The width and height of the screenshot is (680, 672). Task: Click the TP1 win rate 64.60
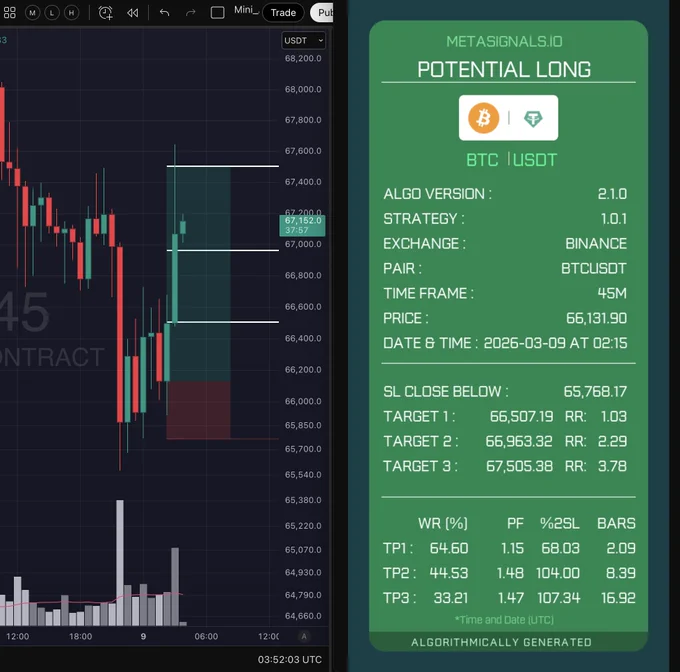[x=449, y=548]
